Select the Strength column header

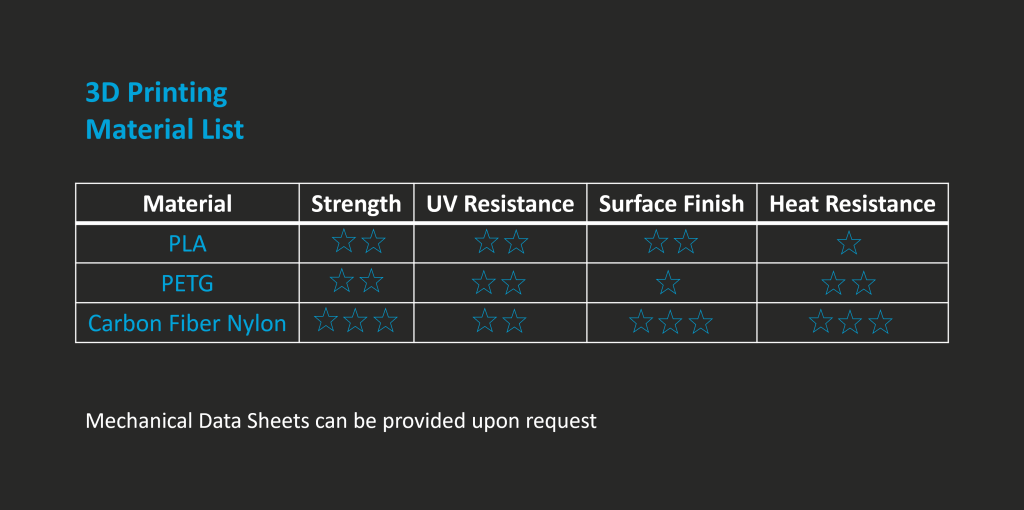[356, 204]
